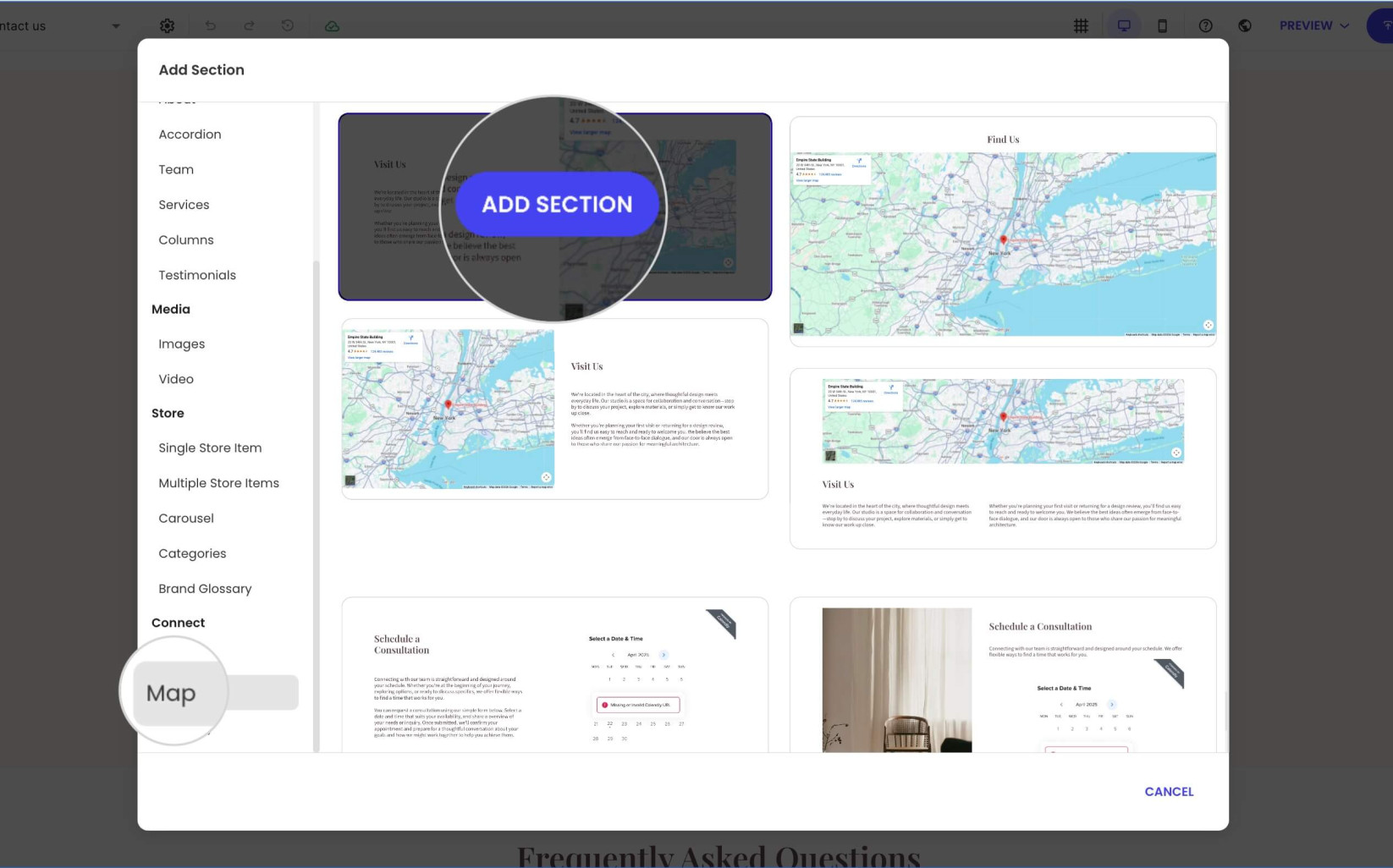
Task: Choose Single Store Item category
Action: tap(210, 448)
